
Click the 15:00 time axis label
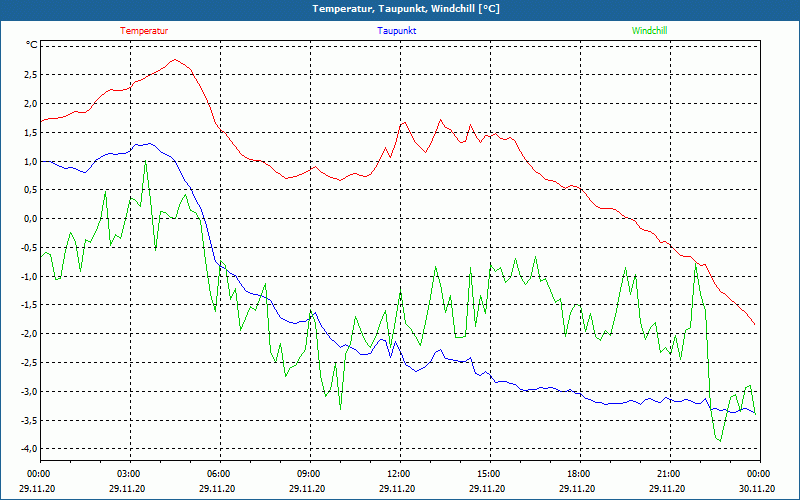pyautogui.click(x=488, y=474)
